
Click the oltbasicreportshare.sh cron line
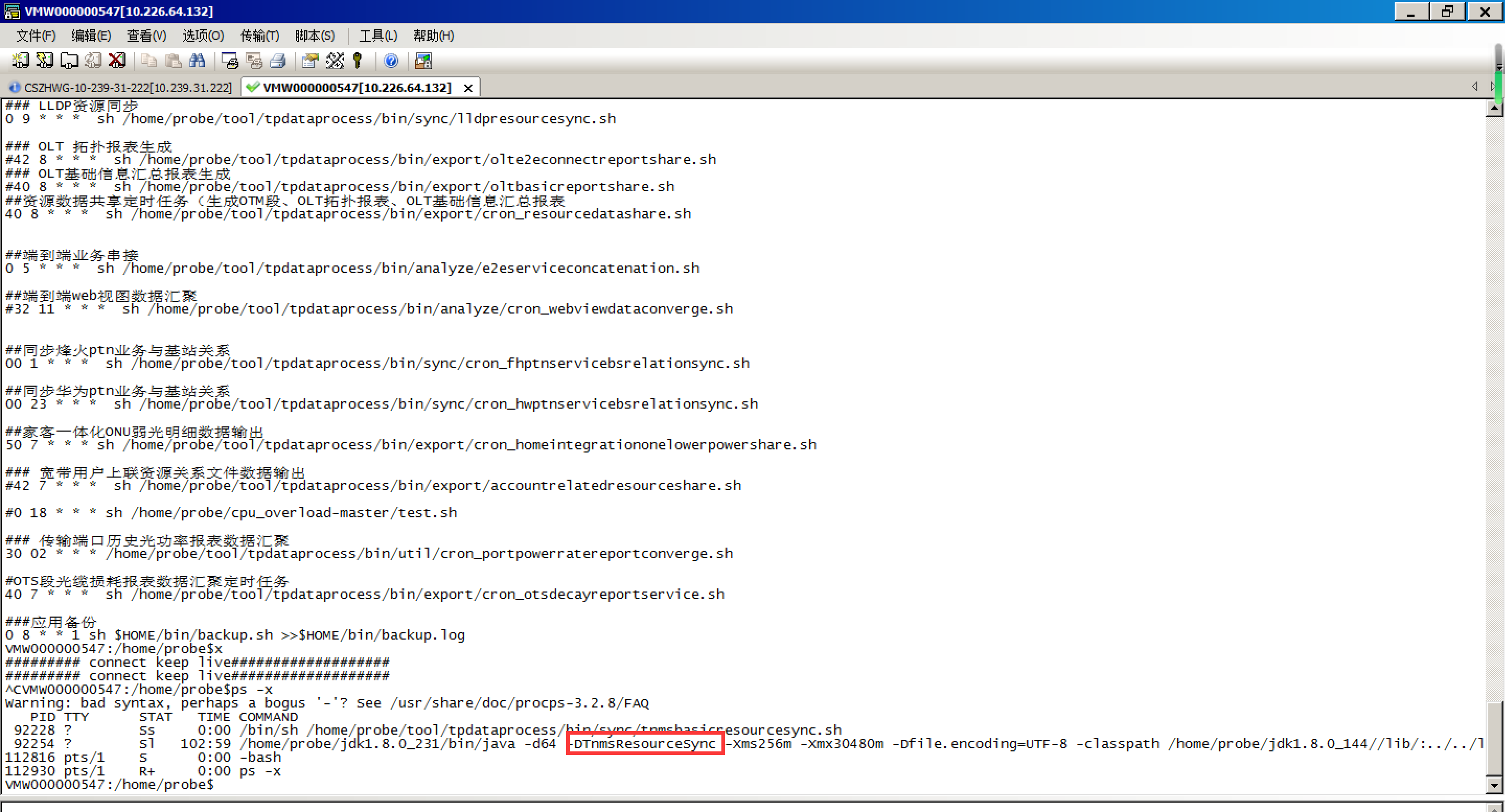click(x=339, y=187)
